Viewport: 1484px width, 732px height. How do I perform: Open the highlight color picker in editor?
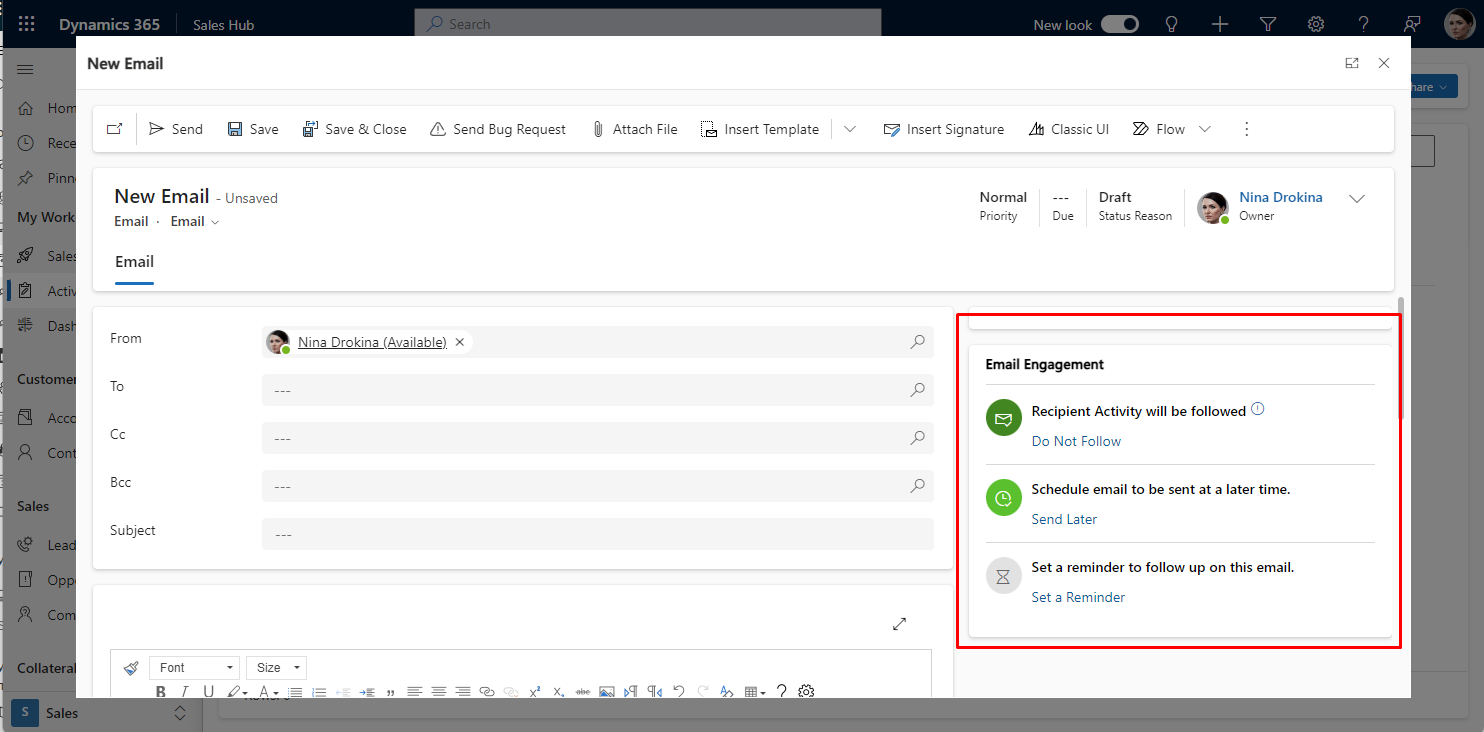[237, 691]
